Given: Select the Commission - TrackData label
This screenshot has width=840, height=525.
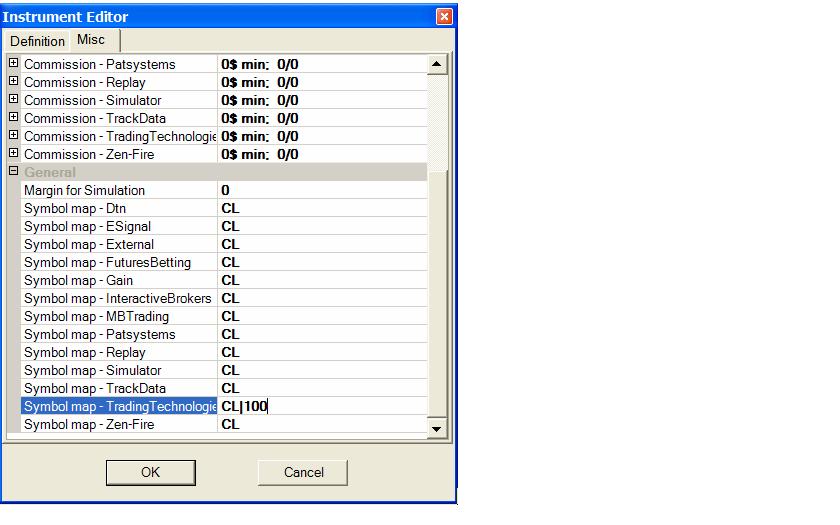Looking at the screenshot, I should pyautogui.click(x=95, y=118).
